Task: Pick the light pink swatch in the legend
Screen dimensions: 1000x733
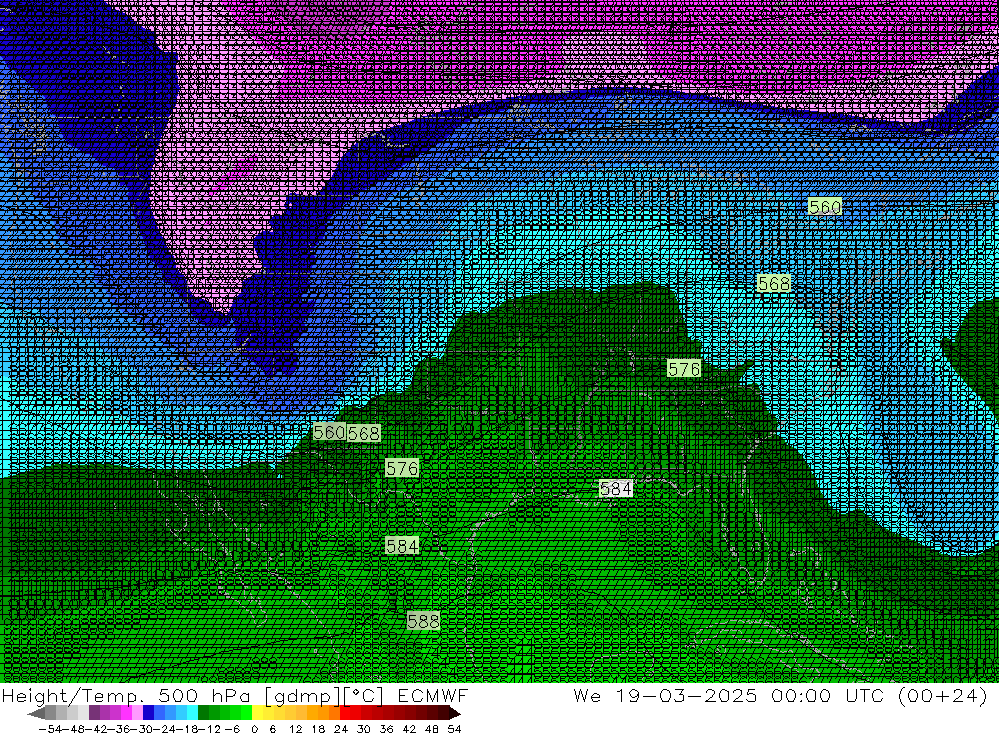Action: (x=137, y=713)
